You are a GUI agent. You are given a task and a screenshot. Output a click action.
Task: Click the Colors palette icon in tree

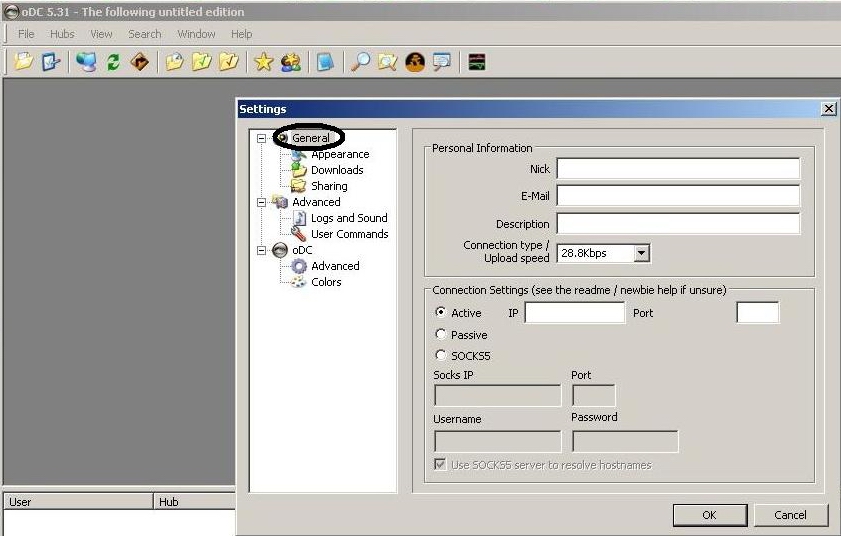point(298,282)
